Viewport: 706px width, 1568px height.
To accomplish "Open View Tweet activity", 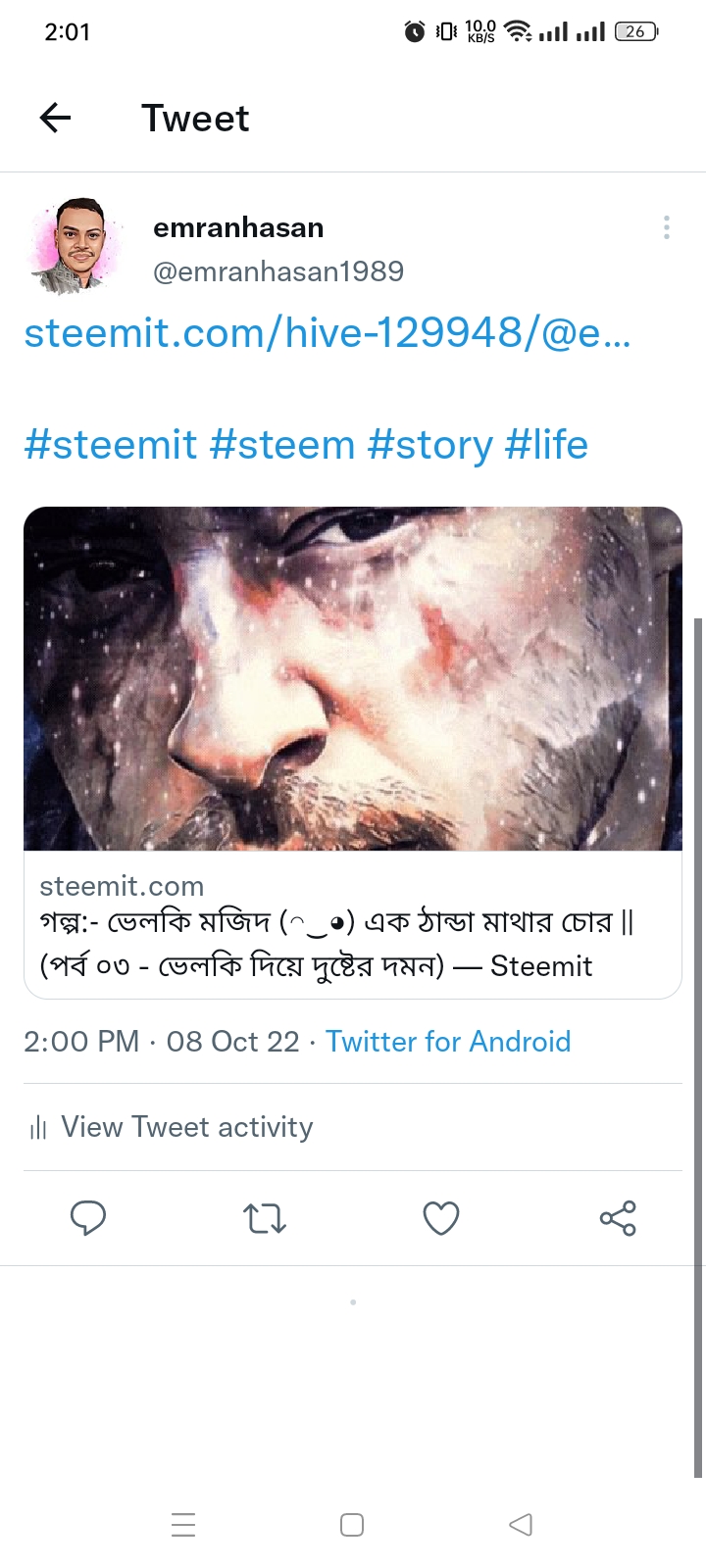I will coord(186,1127).
